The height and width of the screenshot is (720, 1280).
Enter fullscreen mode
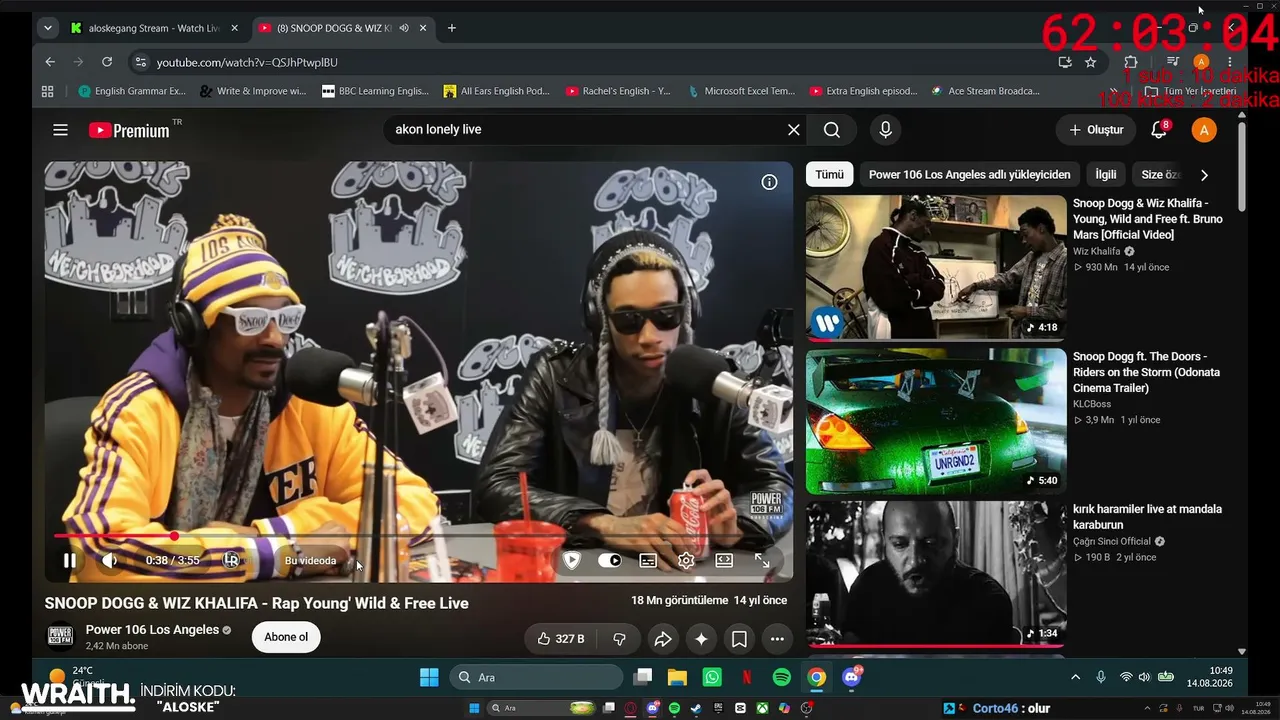pyautogui.click(x=762, y=560)
